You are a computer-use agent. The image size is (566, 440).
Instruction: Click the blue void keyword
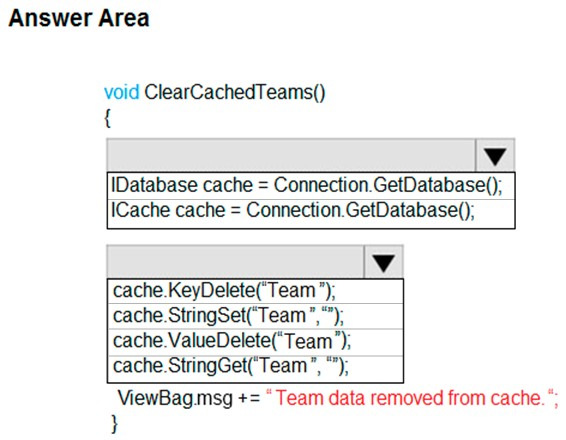click(122, 92)
